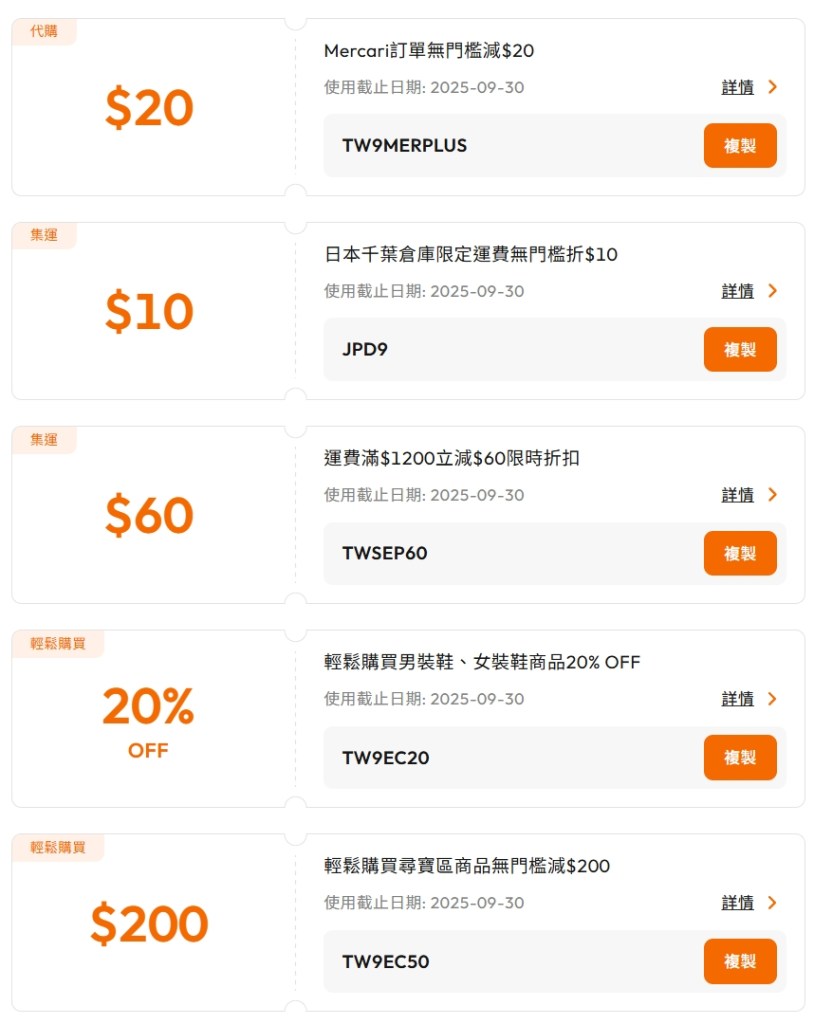
Task: View details of $200 treasure zone coupon
Action: point(738,903)
